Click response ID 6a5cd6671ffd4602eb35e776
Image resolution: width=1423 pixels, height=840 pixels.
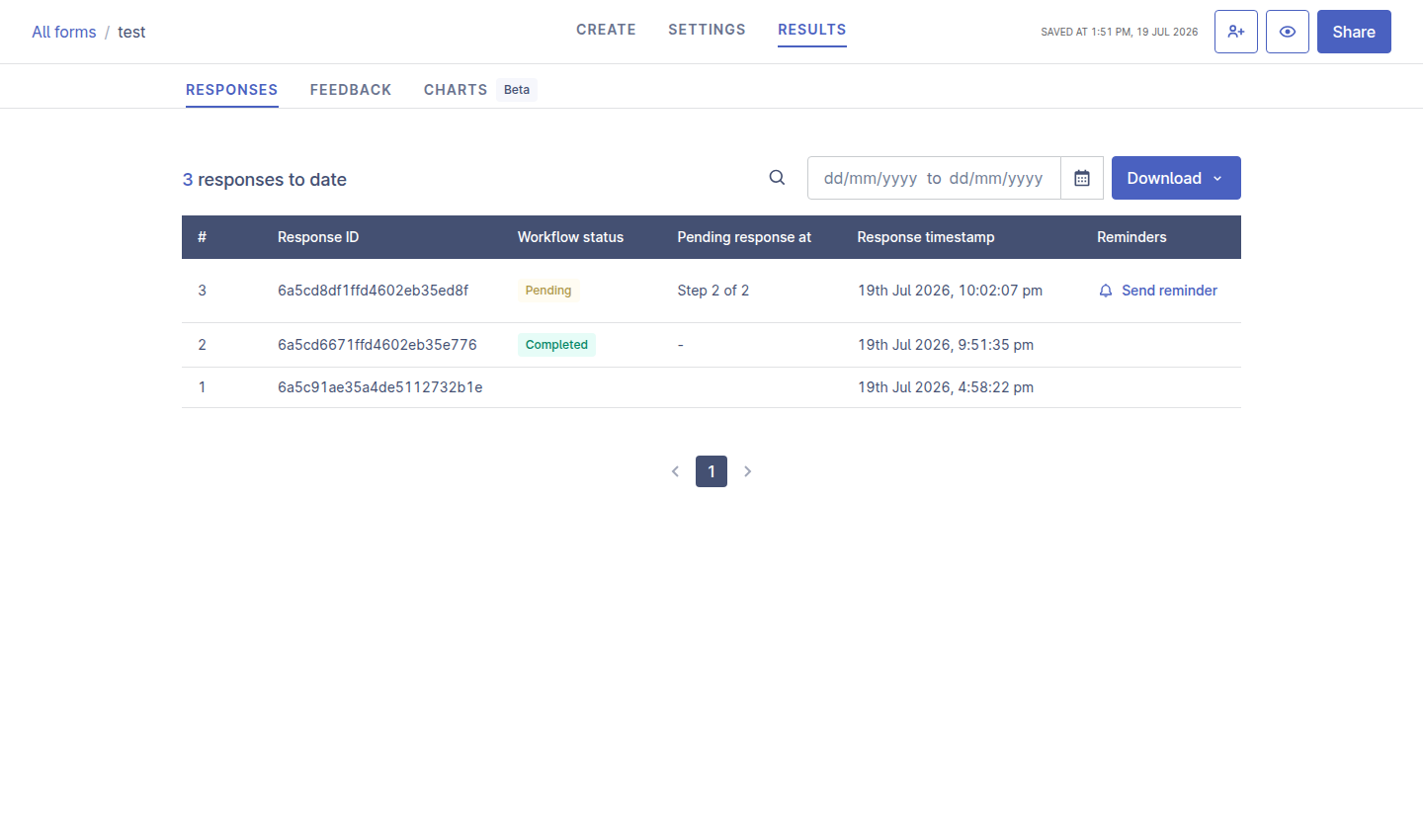pos(377,345)
